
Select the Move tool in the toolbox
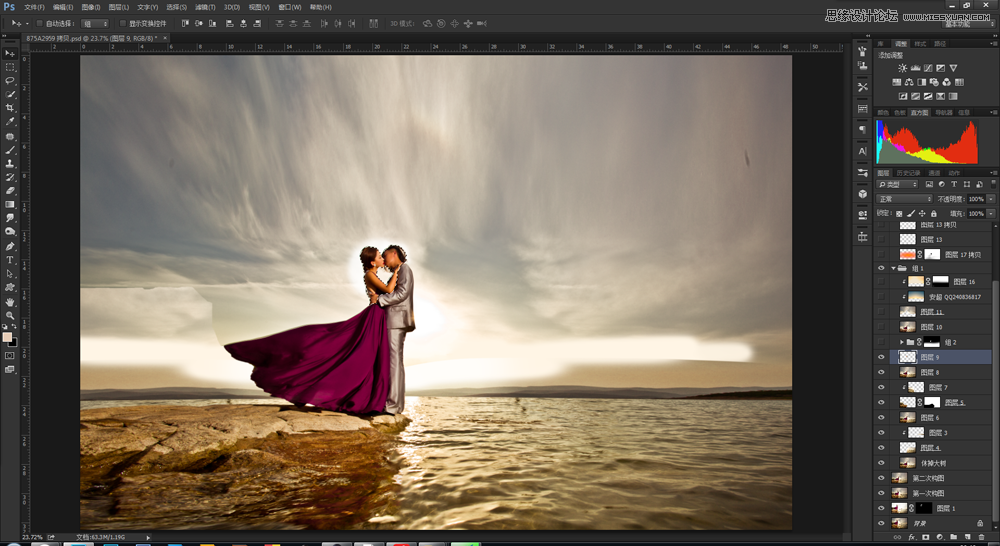(x=10, y=53)
